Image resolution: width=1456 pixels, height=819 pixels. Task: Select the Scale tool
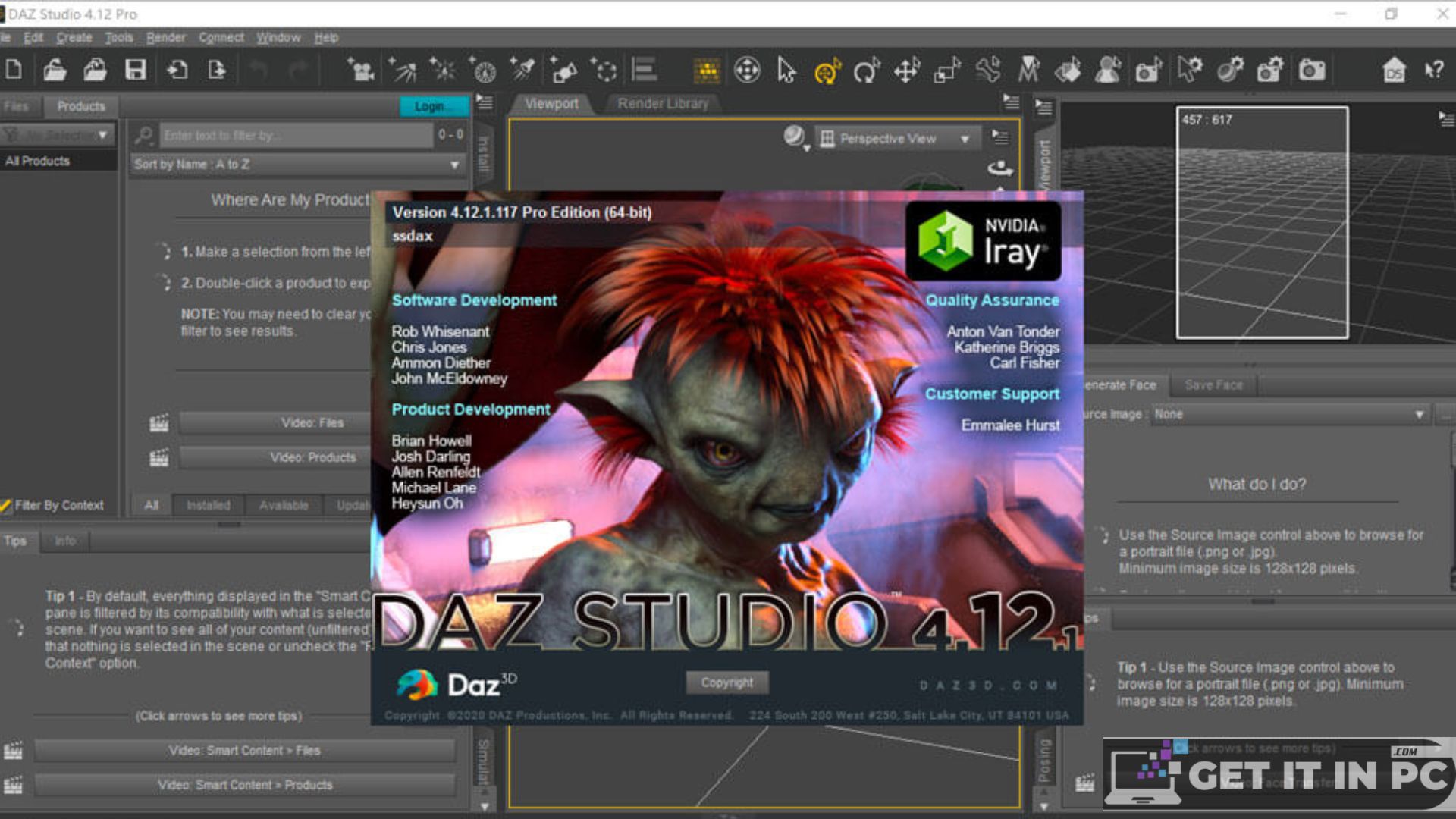click(947, 71)
